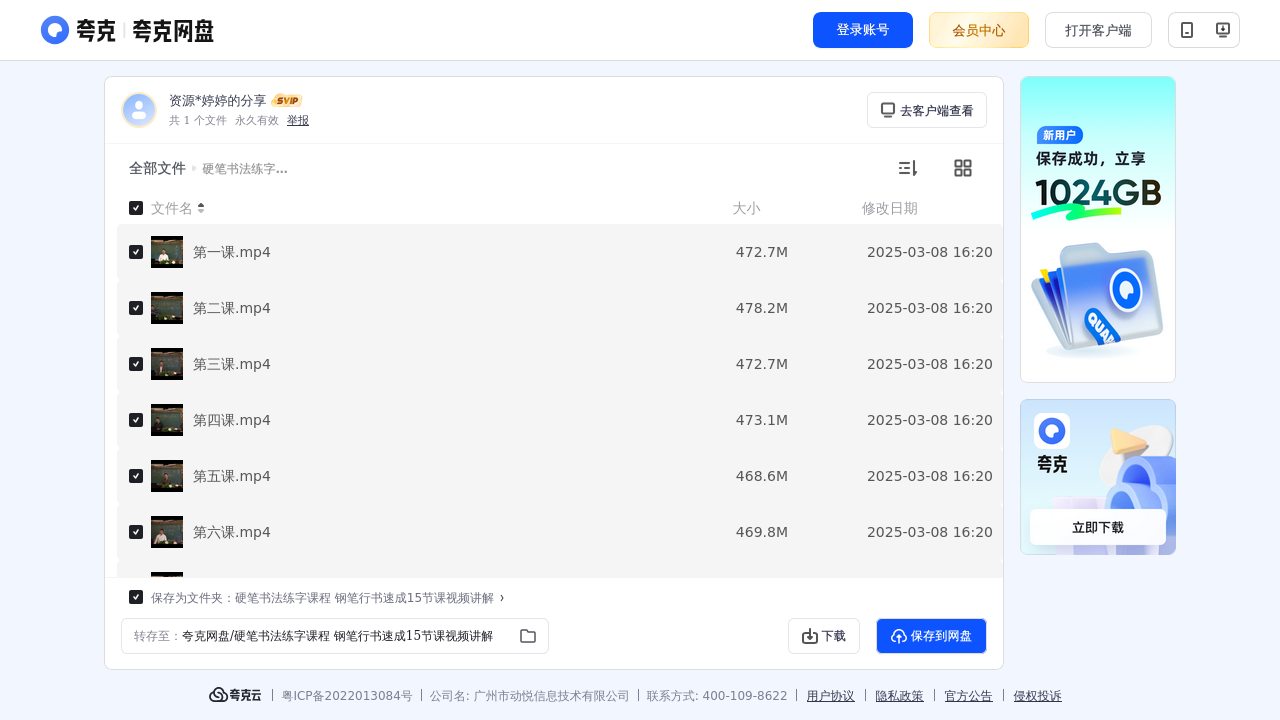This screenshot has width=1280, height=720.
Task: Click 资源*婷婷的分享 sharer name
Action: click(x=218, y=101)
